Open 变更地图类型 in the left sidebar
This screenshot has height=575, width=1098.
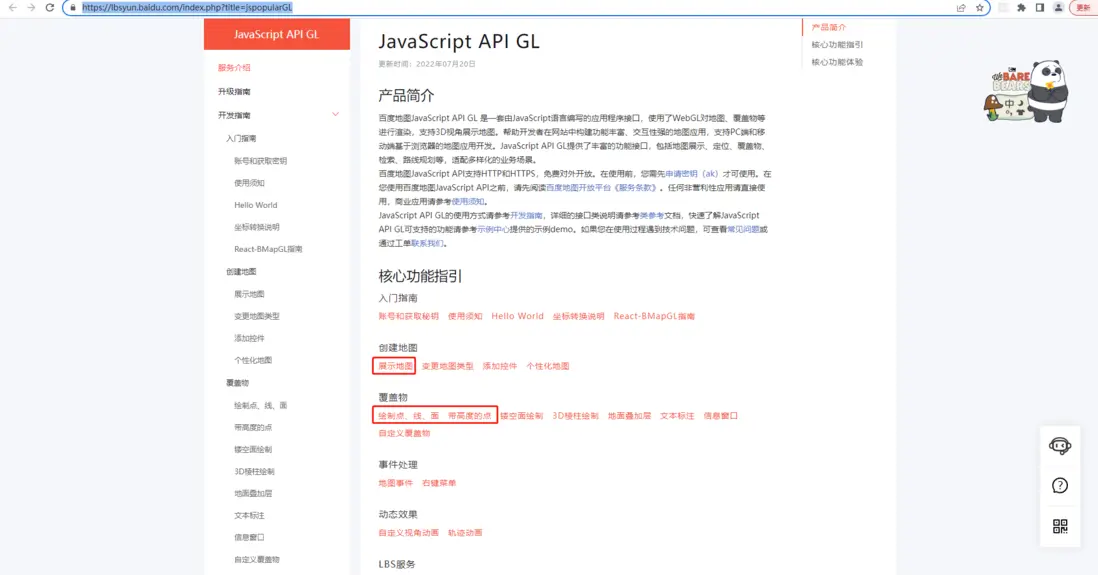[257, 317]
